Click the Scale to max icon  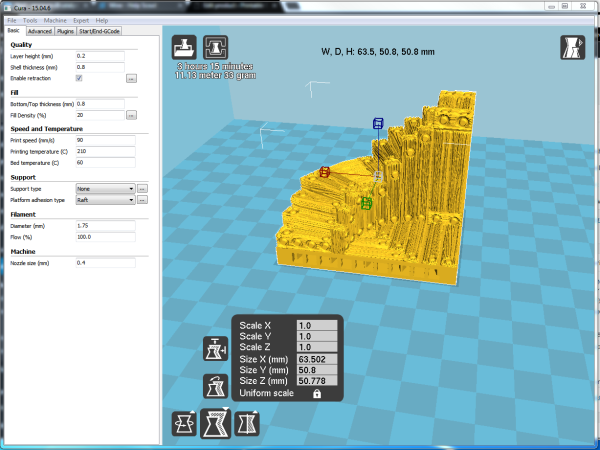point(215,383)
